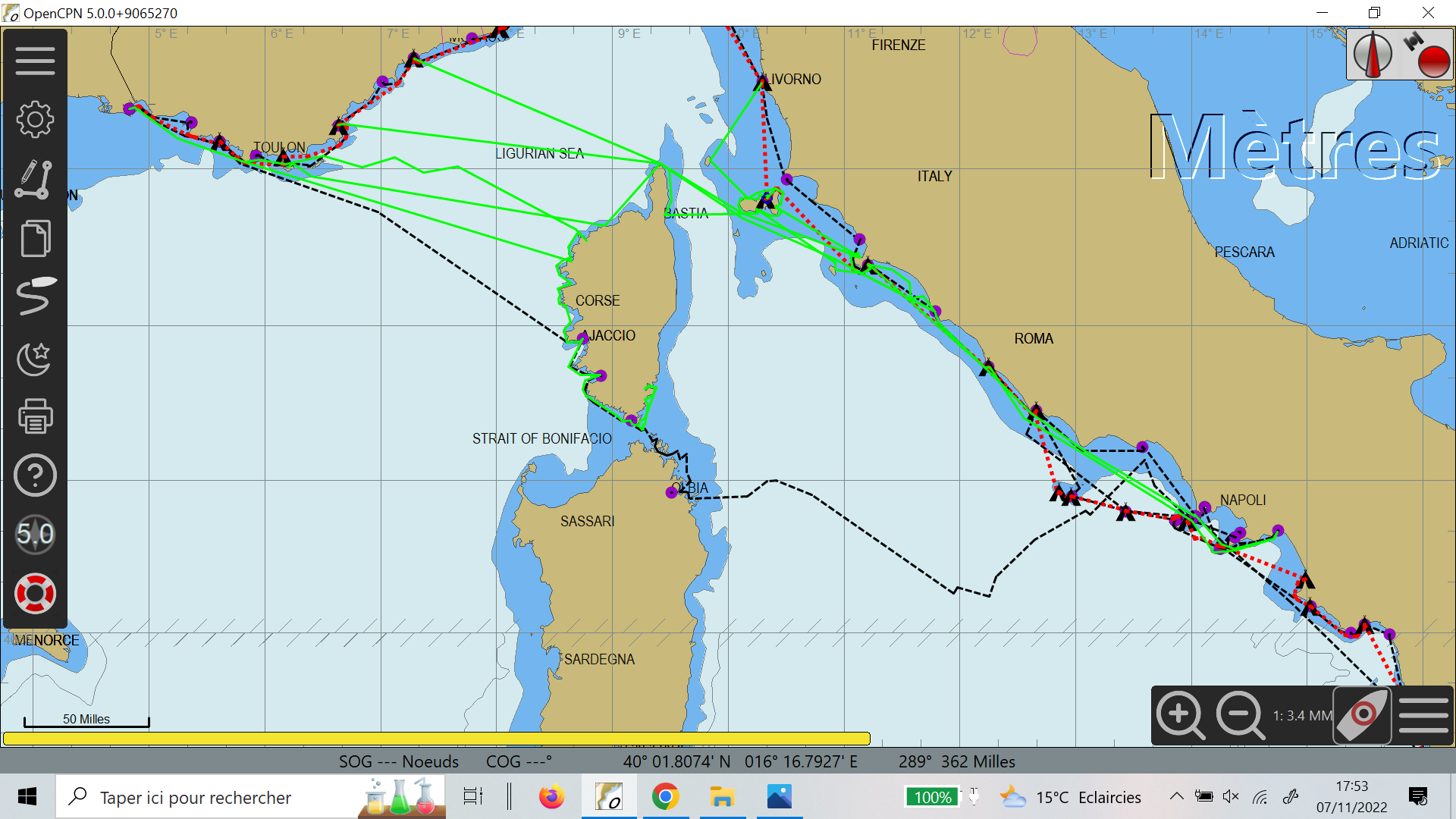The height and width of the screenshot is (819, 1456).
Task: Click the COG course readout in status bar
Action: [519, 761]
